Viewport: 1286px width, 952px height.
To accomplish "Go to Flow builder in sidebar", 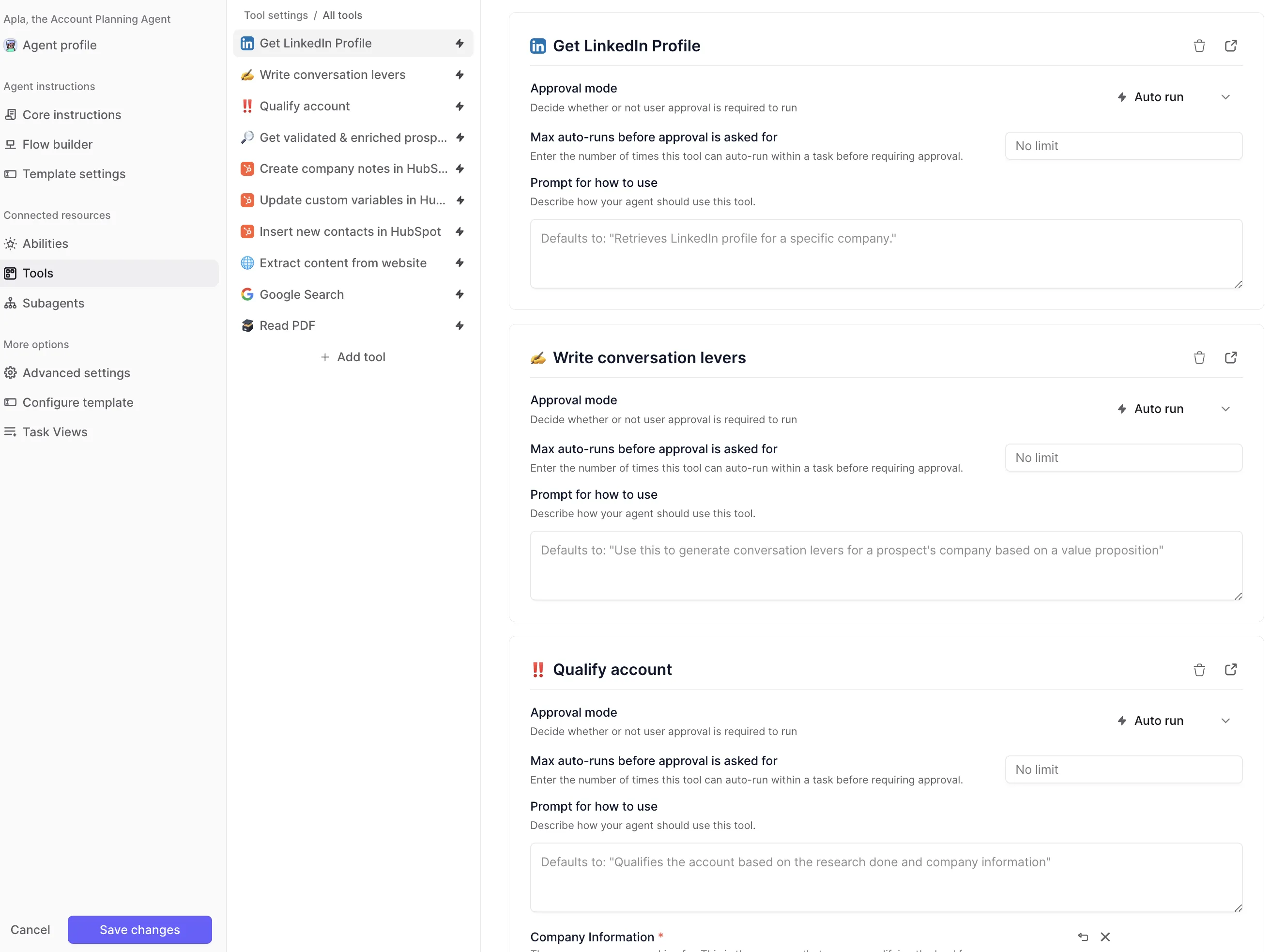I will tap(57, 145).
